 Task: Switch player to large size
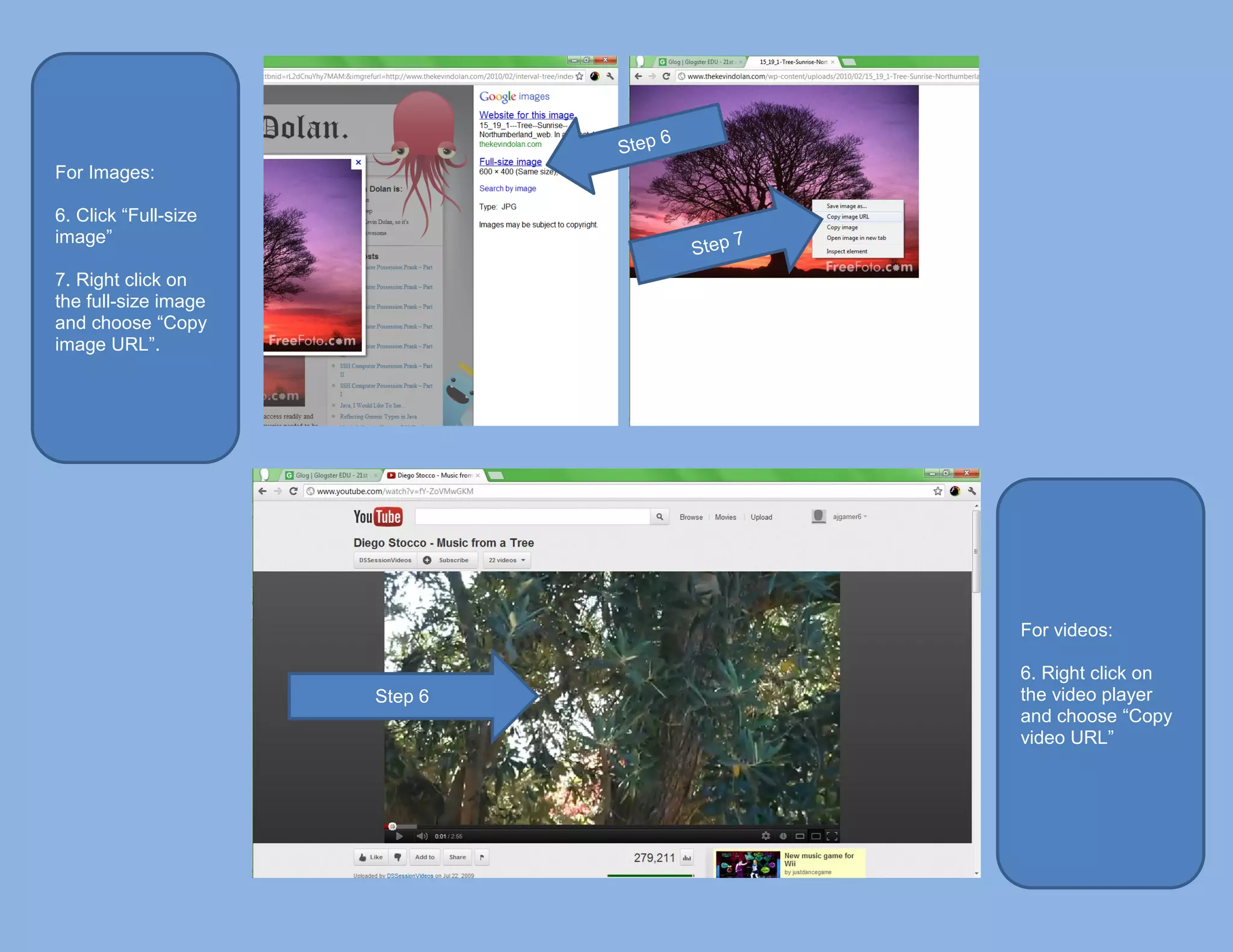click(816, 836)
